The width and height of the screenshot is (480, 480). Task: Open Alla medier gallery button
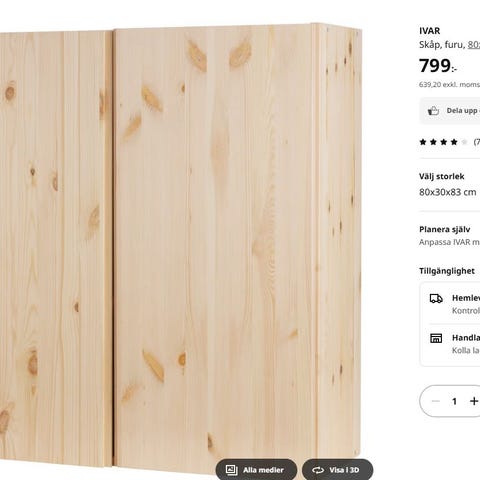(256, 469)
